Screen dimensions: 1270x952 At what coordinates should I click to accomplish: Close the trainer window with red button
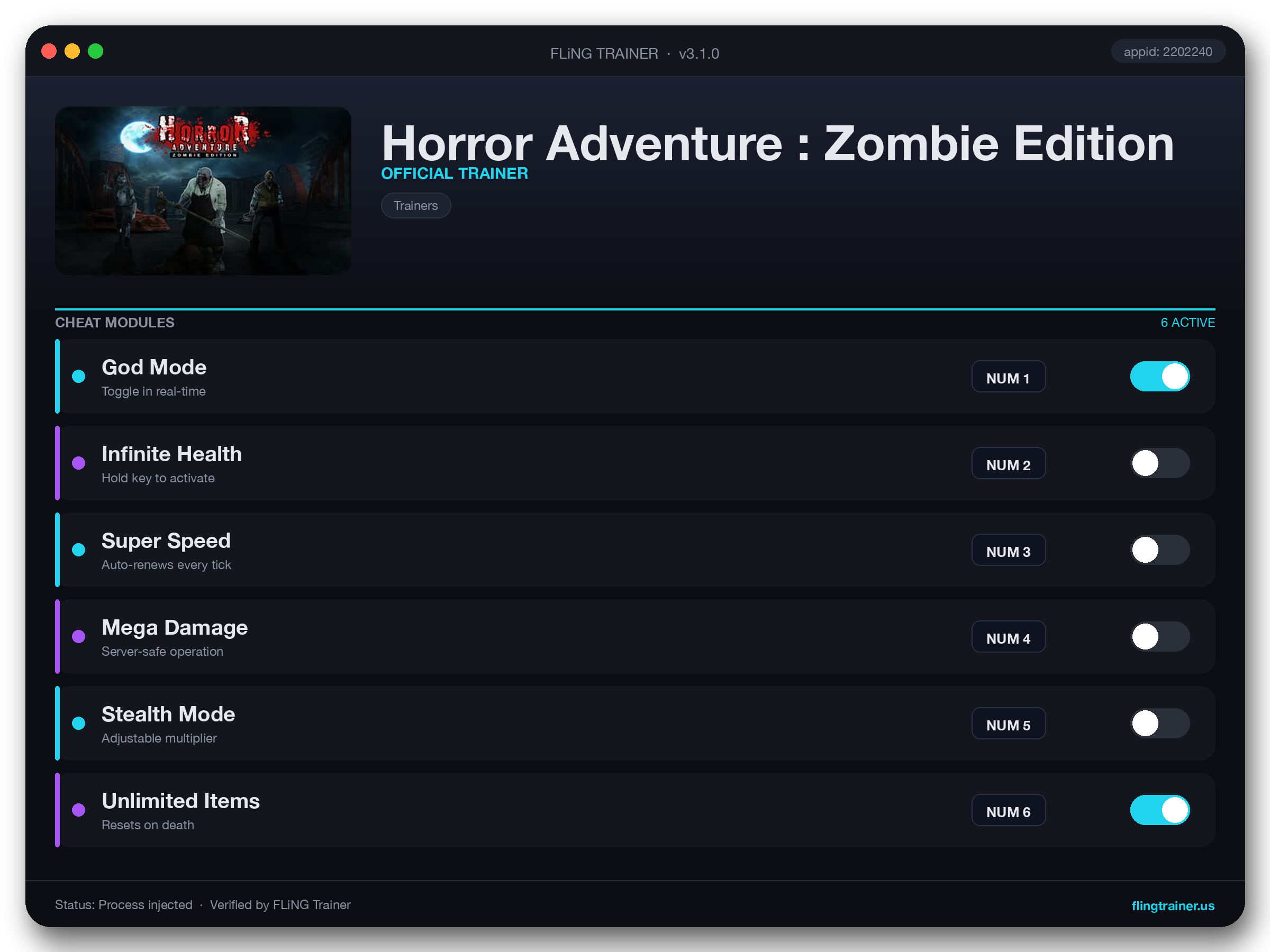(49, 51)
